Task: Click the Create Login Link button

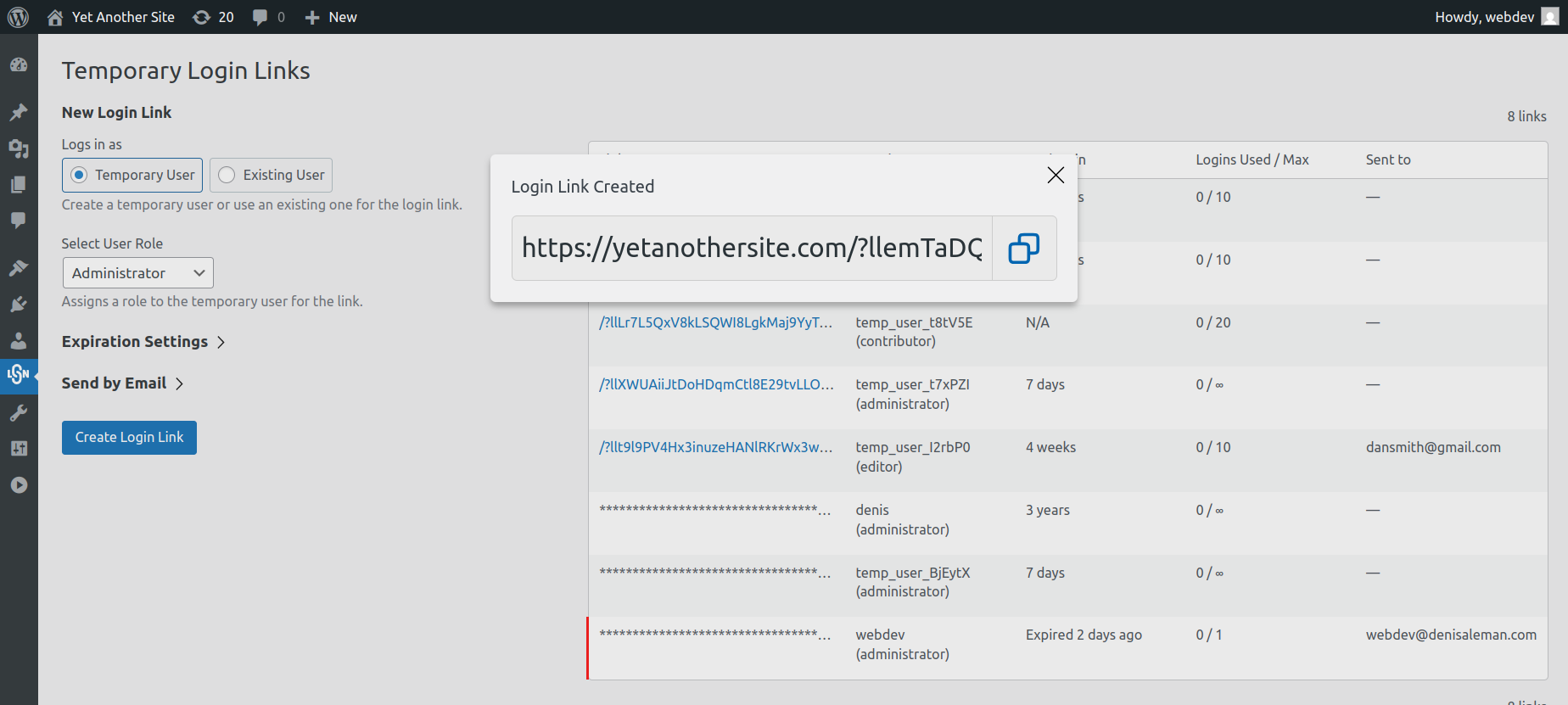Action: pyautogui.click(x=129, y=438)
